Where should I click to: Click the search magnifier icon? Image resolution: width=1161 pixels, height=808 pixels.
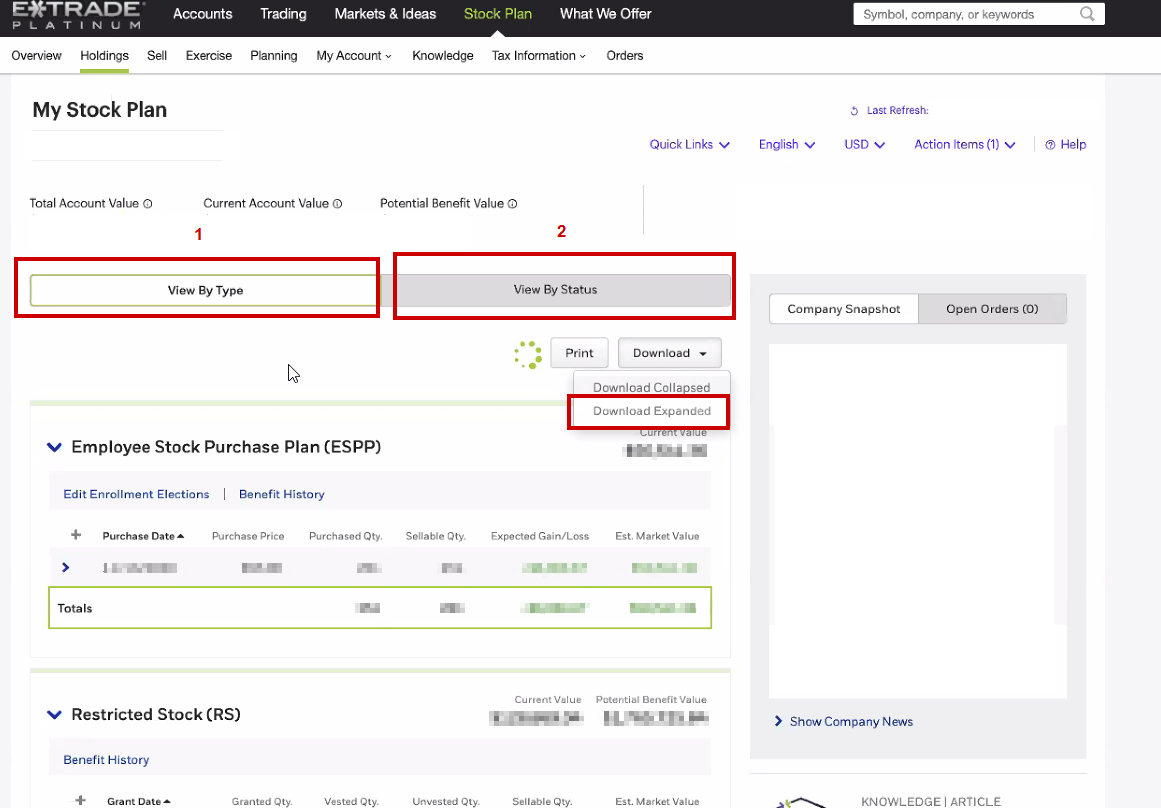point(1087,14)
